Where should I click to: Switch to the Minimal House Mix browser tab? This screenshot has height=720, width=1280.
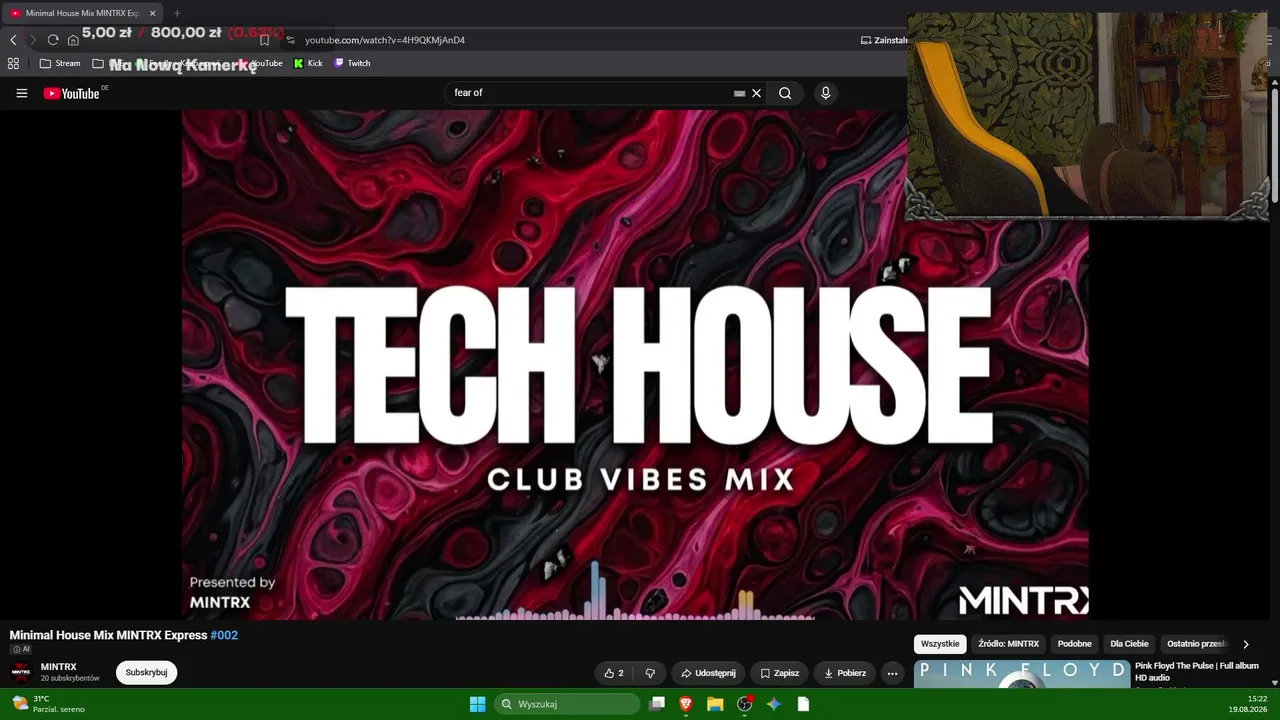(x=82, y=13)
